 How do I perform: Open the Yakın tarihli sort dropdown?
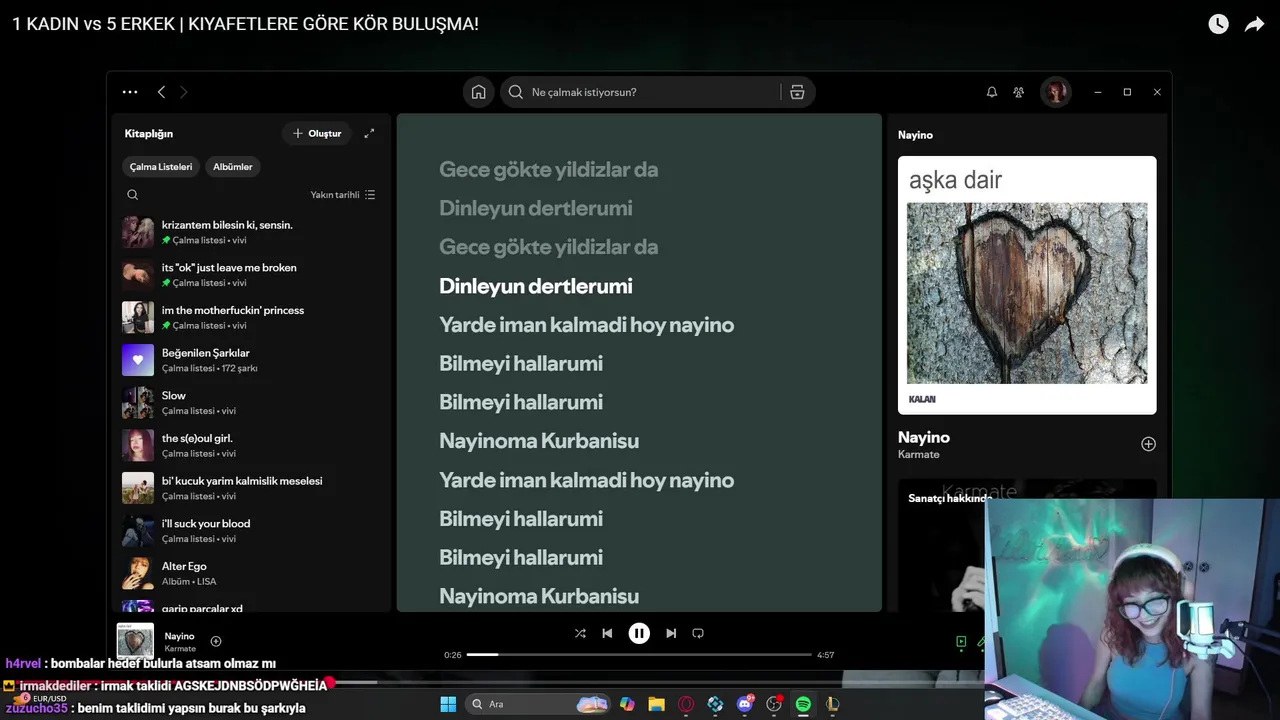point(343,195)
